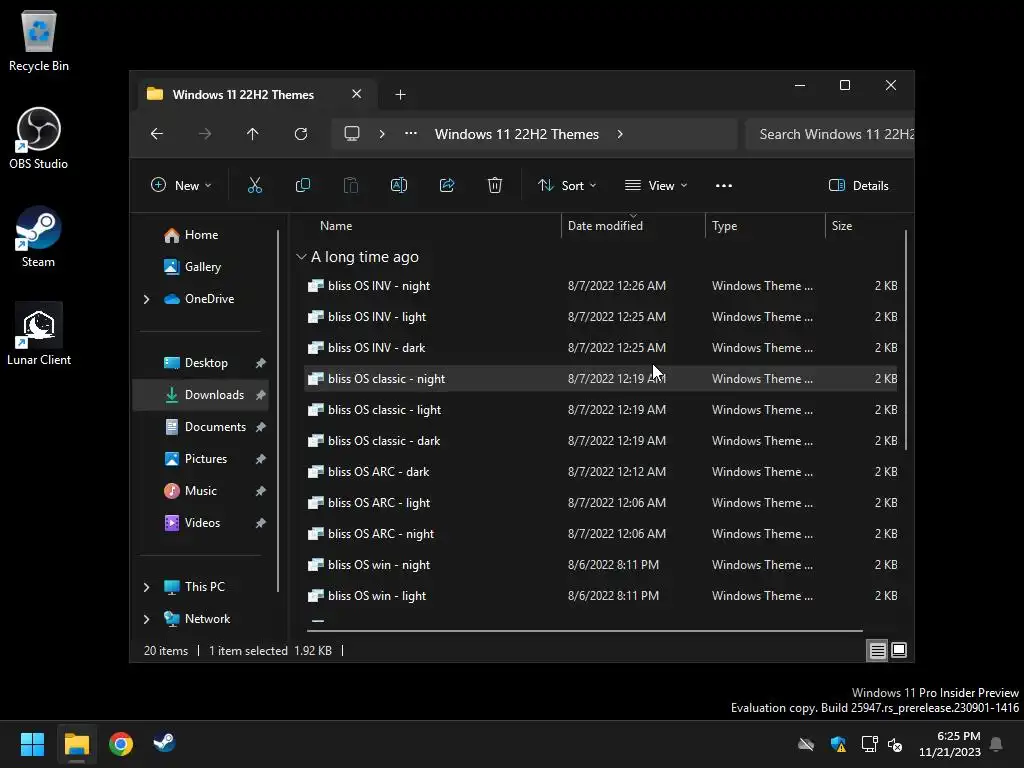The image size is (1024, 768).
Task: Open the New dropdown menu
Action: (181, 185)
